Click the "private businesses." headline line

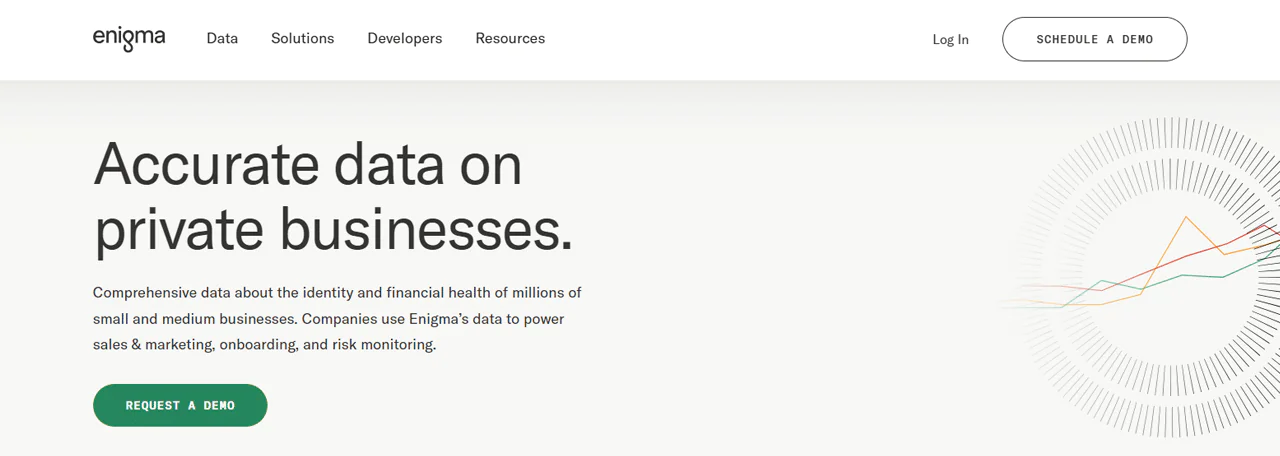333,229
